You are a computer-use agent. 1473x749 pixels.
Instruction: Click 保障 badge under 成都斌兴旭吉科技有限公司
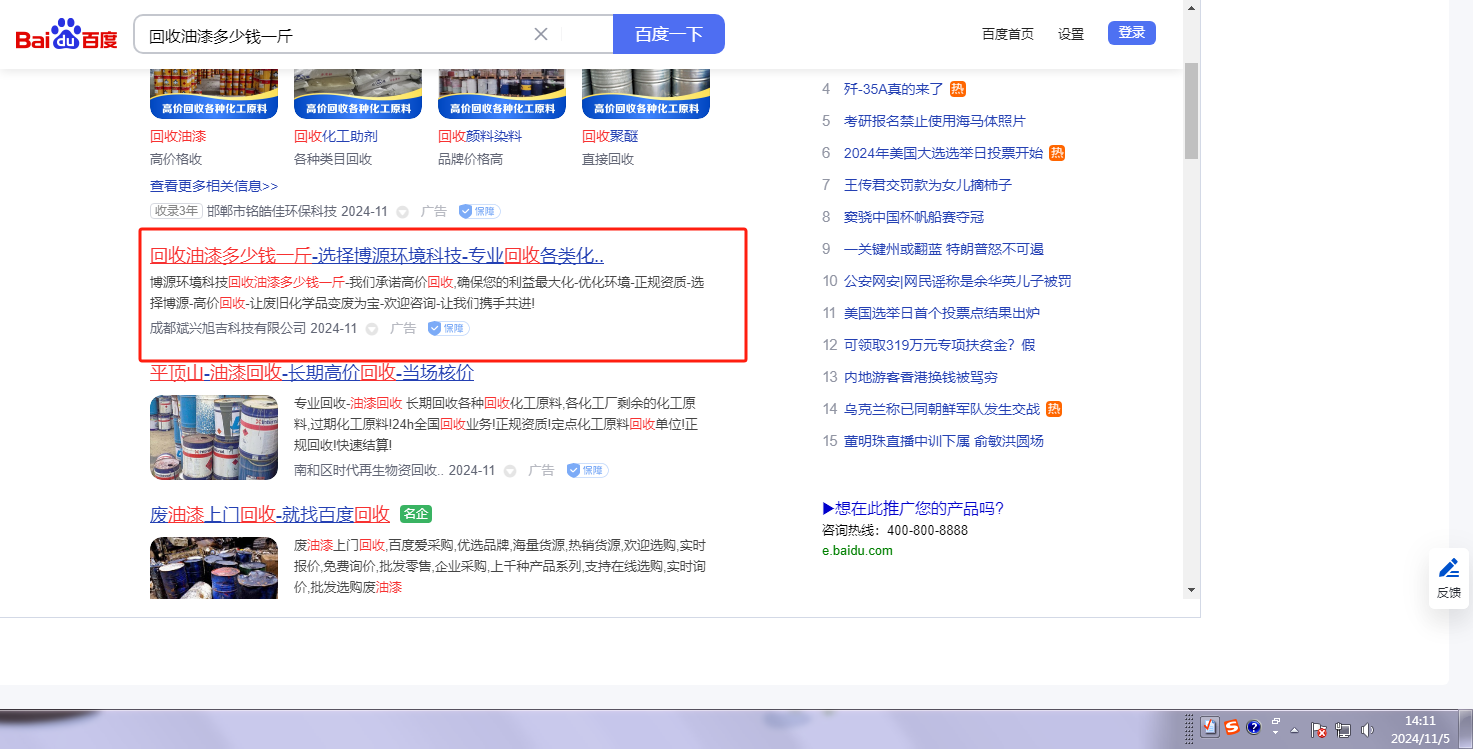pyautogui.click(x=449, y=328)
